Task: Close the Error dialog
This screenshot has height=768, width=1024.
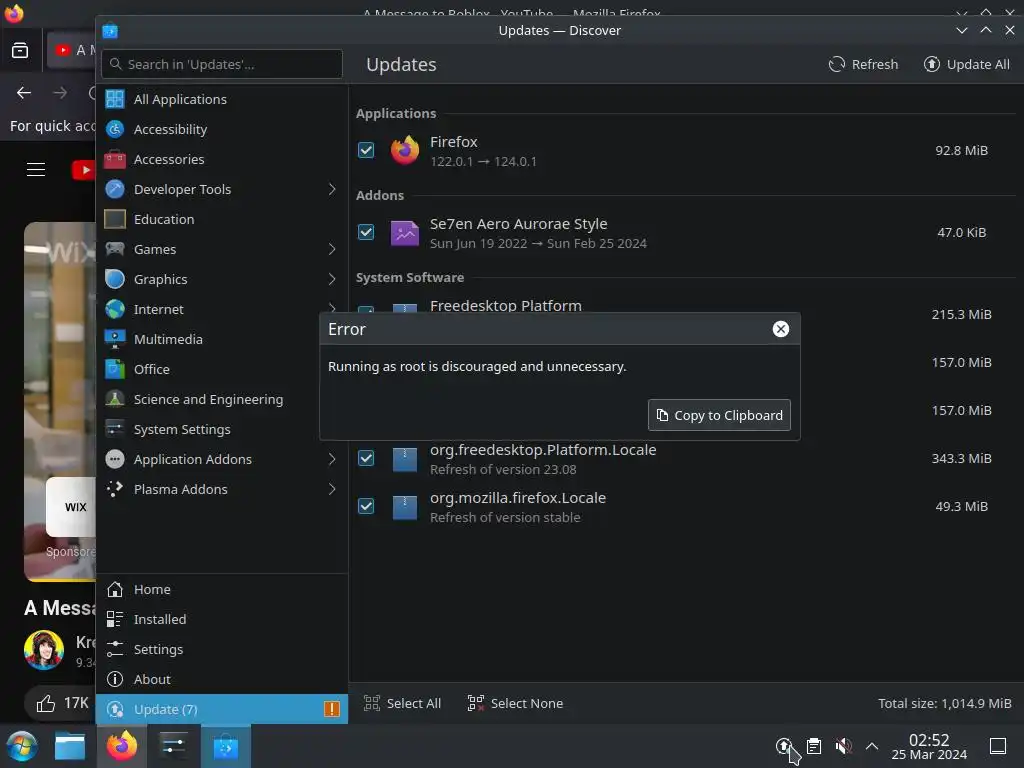Action: [x=780, y=329]
